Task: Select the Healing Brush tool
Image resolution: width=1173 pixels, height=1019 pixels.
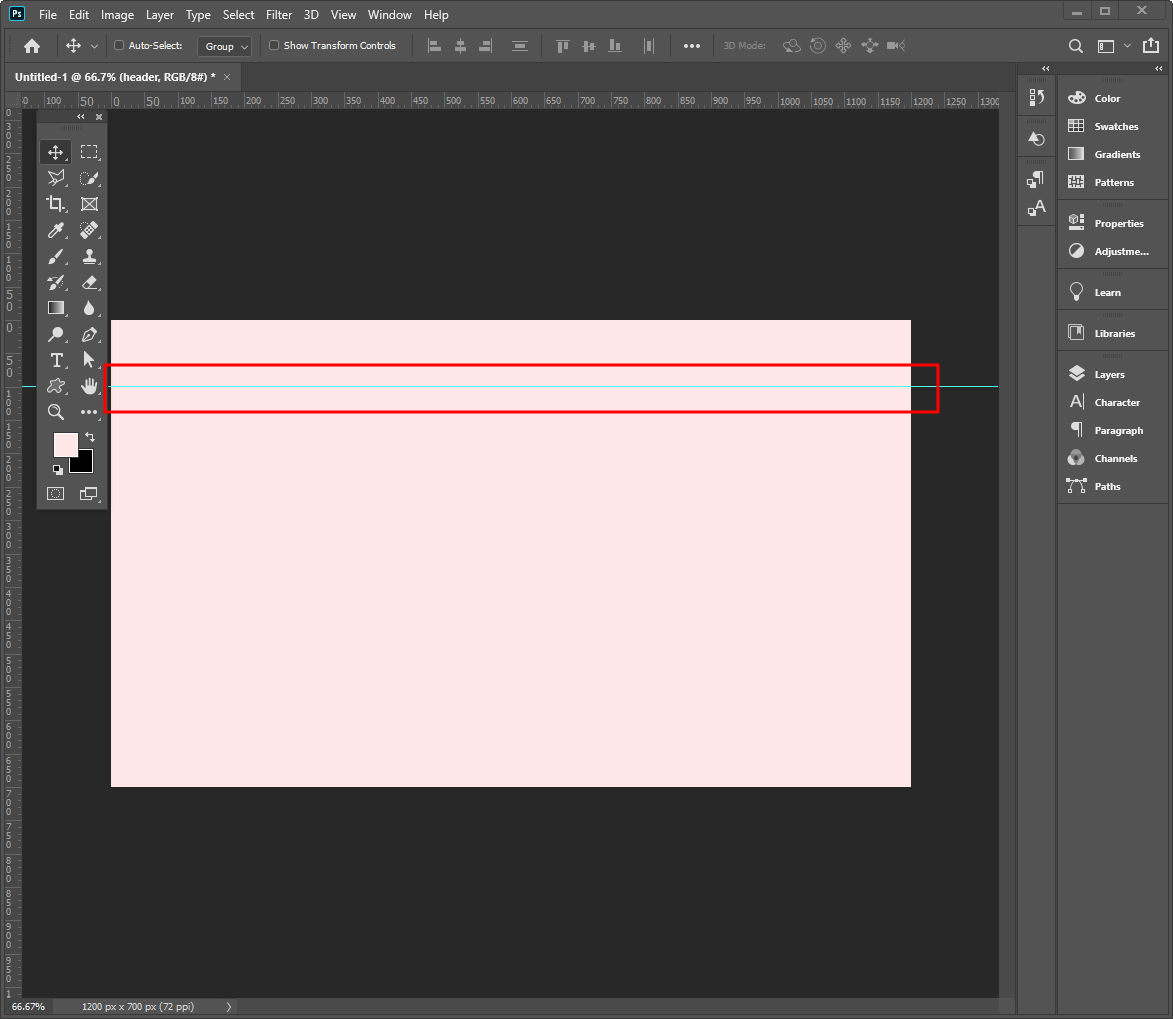Action: [x=89, y=230]
